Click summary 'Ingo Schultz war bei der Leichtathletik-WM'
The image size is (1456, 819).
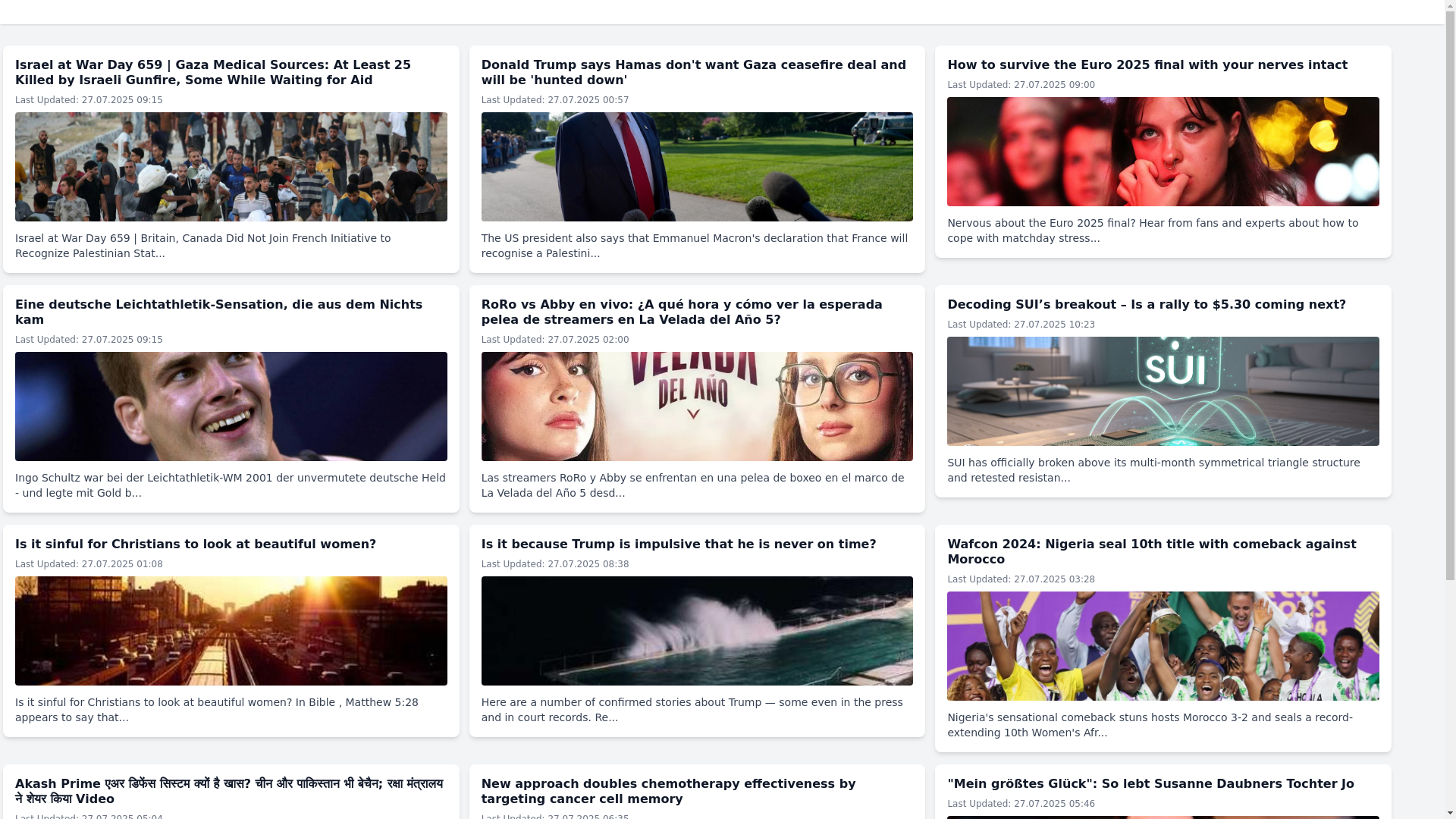point(231,485)
